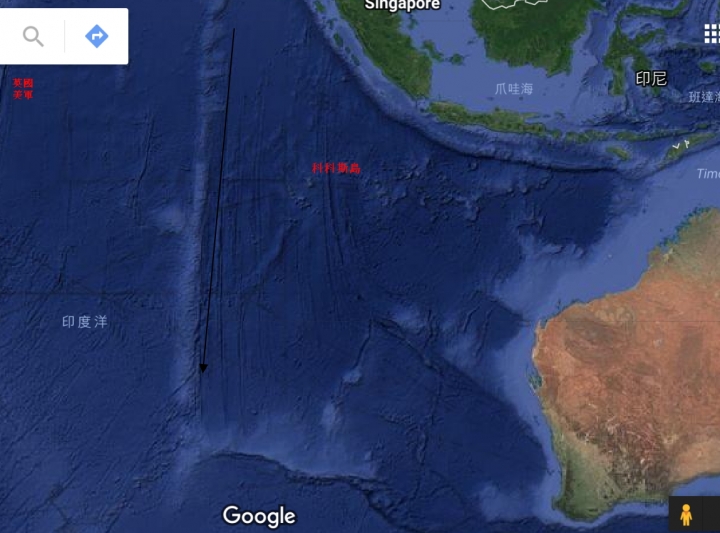Click the 印尼 country label
The image size is (720, 533).
[x=651, y=79]
